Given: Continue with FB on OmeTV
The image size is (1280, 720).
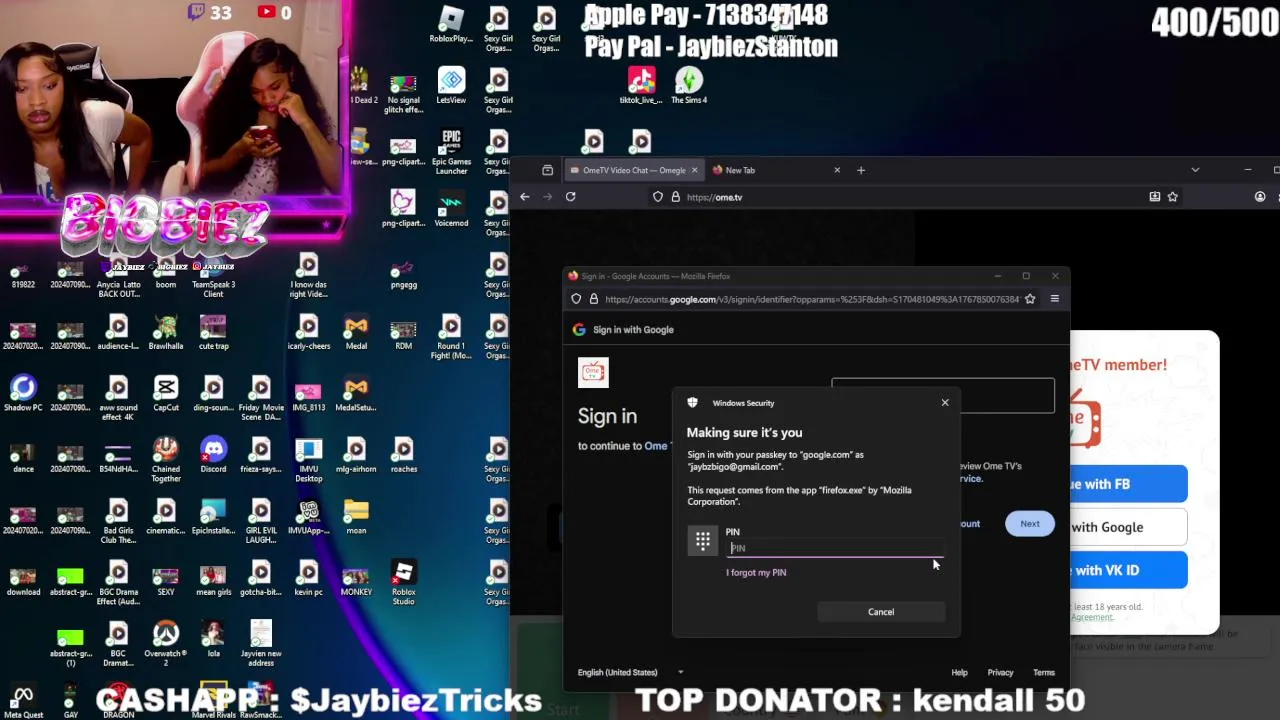Looking at the screenshot, I should click(x=1128, y=484).
